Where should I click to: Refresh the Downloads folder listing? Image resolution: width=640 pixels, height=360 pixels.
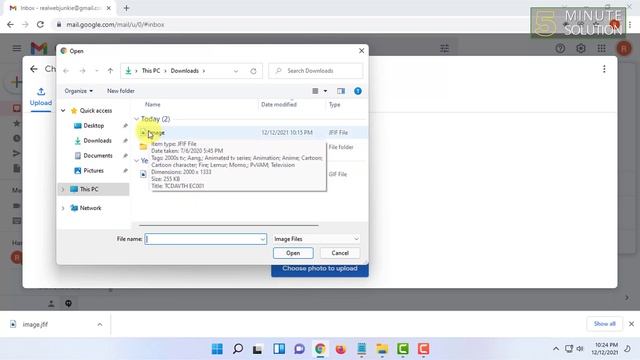[x=253, y=71]
